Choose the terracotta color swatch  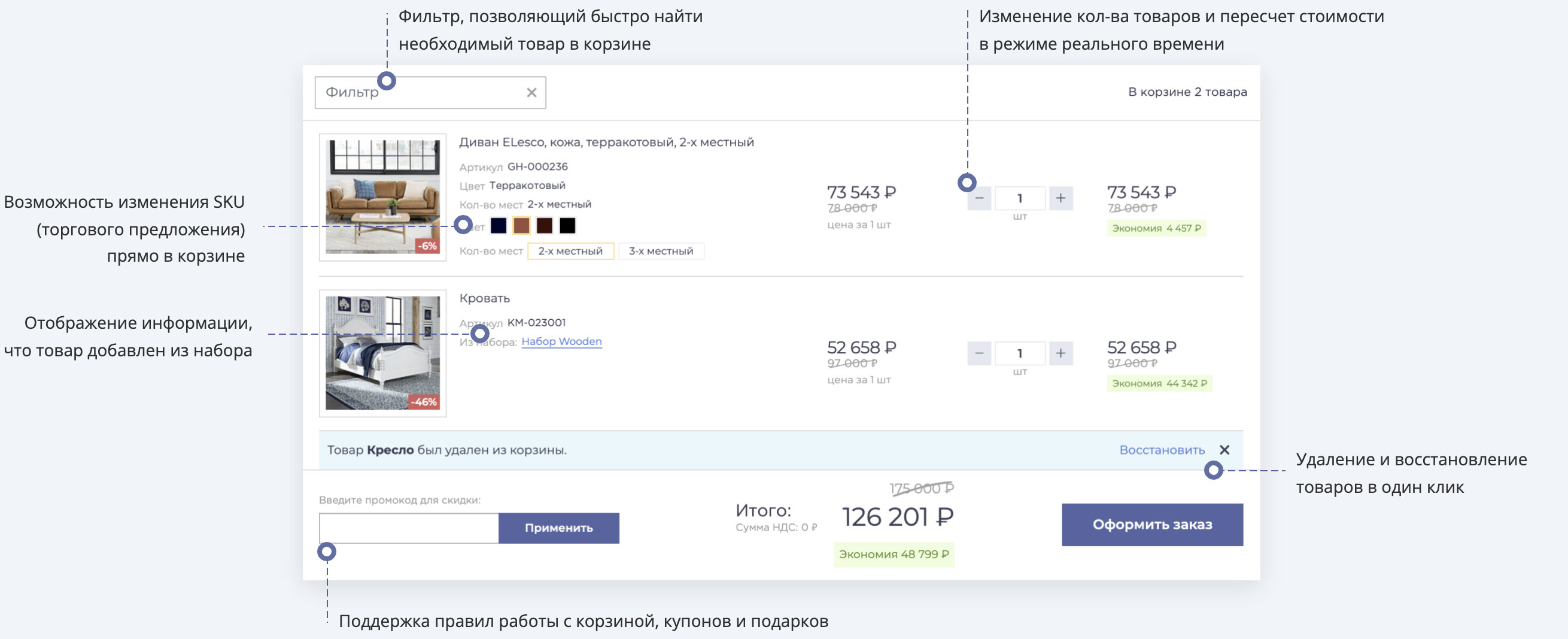[x=521, y=226]
